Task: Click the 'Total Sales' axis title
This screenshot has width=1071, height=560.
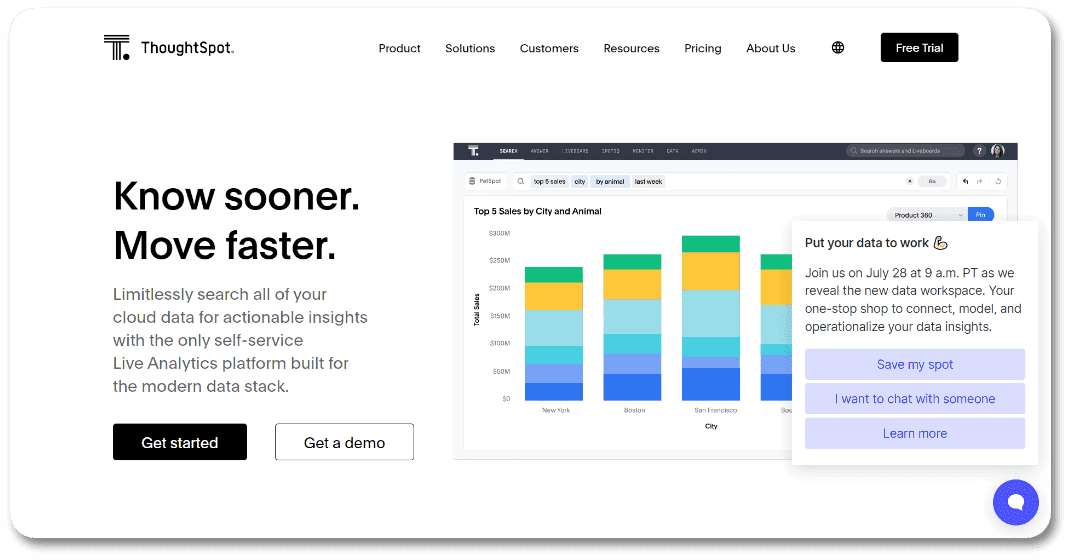Action: tap(477, 309)
